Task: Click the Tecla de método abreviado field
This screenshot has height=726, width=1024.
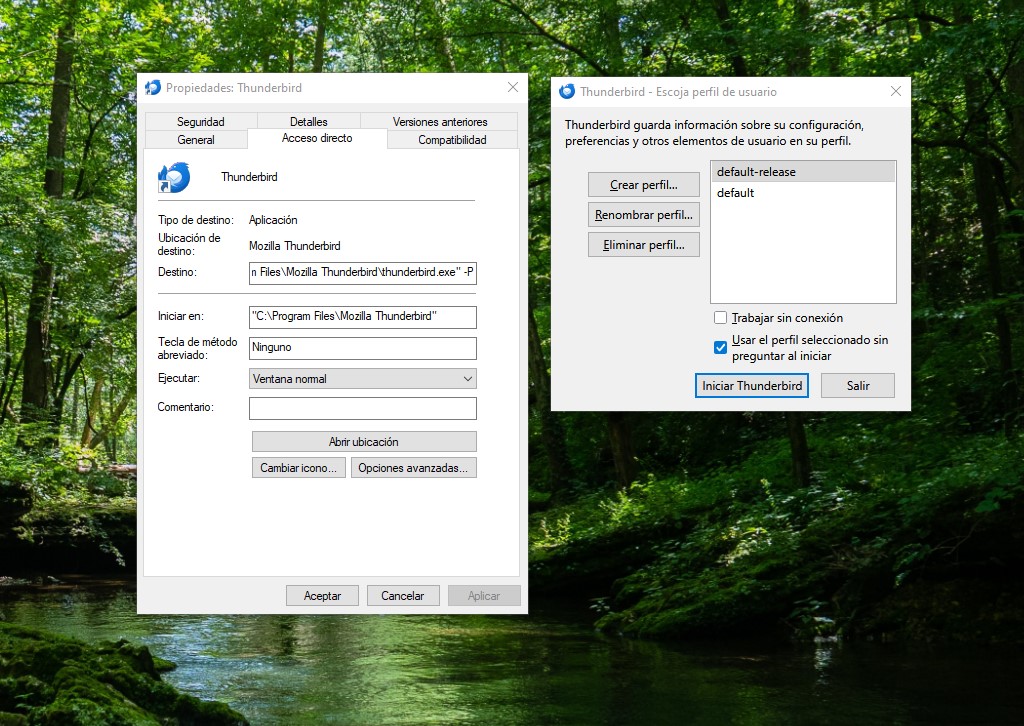Action: click(x=362, y=348)
